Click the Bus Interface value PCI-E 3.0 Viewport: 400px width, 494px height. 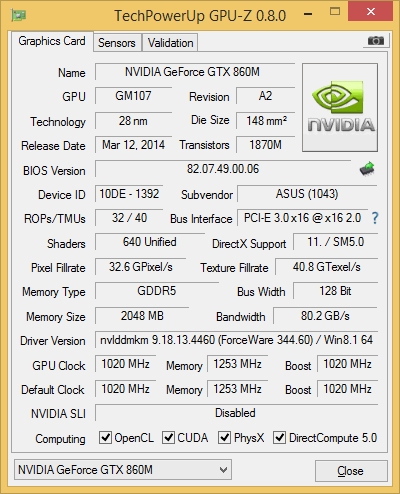[302, 218]
